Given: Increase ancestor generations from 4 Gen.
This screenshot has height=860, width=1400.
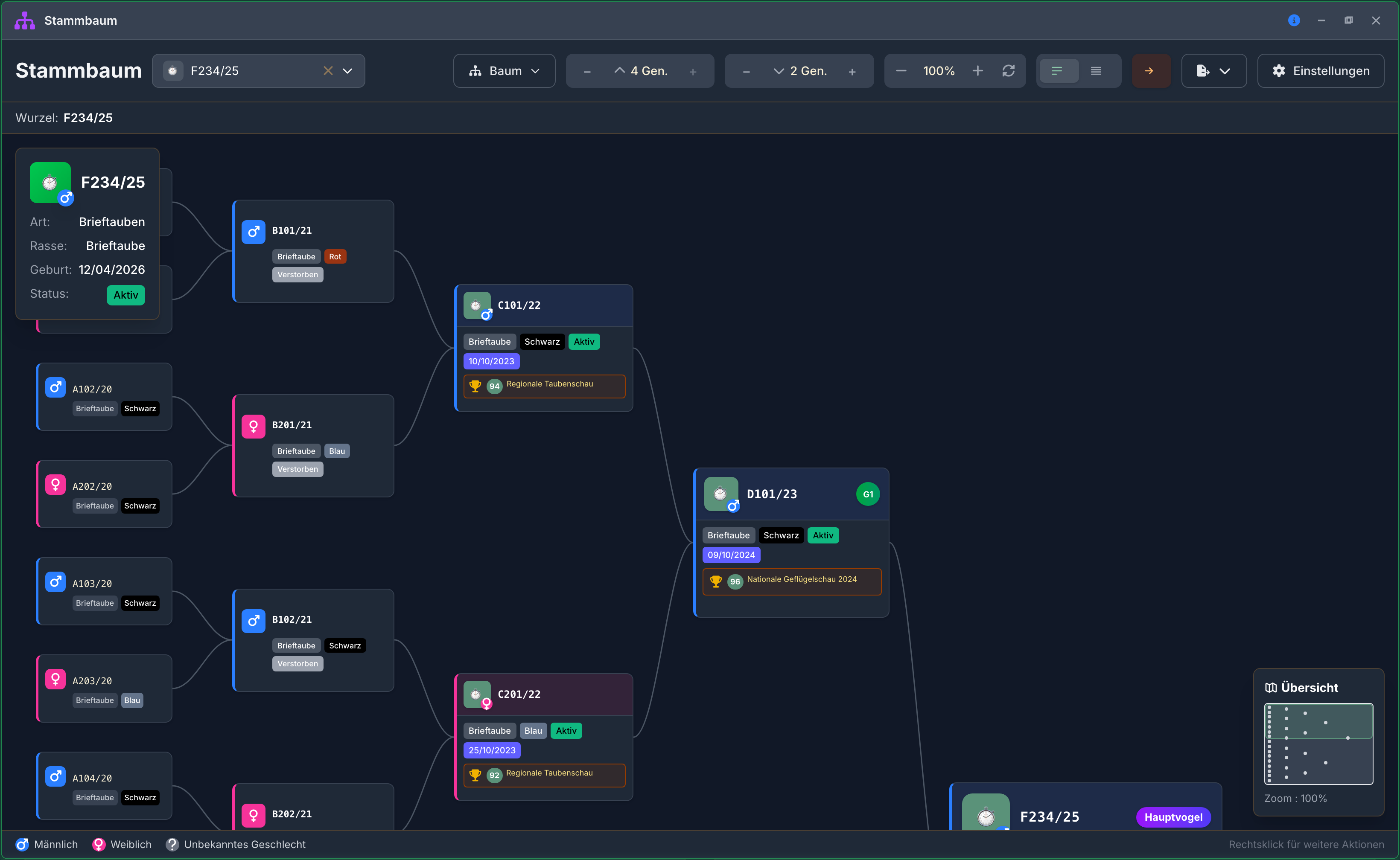Looking at the screenshot, I should [693, 72].
